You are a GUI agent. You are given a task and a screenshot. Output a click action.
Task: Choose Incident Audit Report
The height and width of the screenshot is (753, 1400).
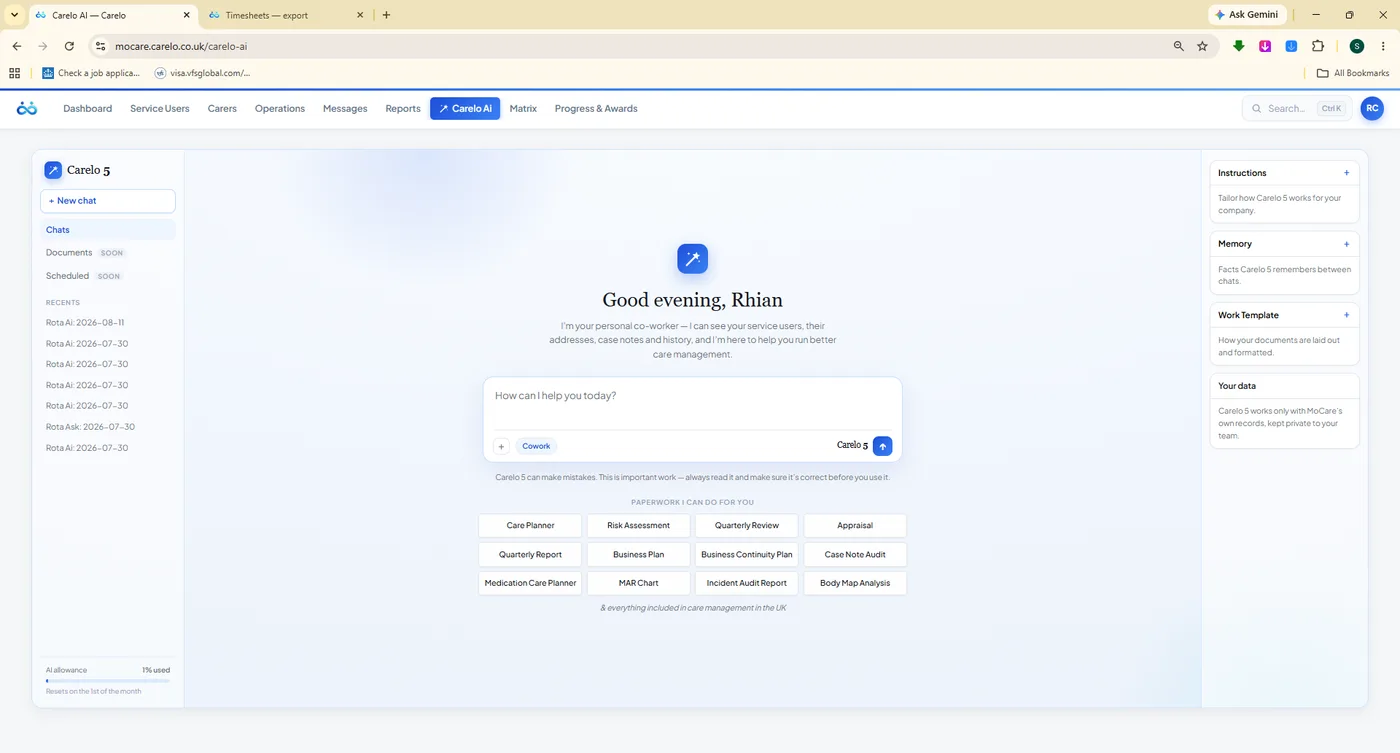click(747, 583)
